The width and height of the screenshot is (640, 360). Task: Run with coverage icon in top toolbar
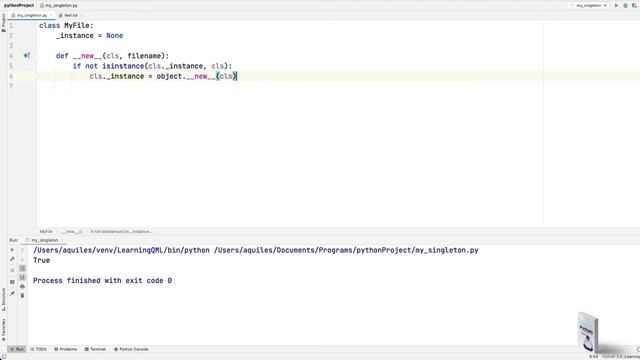tap(634, 5)
